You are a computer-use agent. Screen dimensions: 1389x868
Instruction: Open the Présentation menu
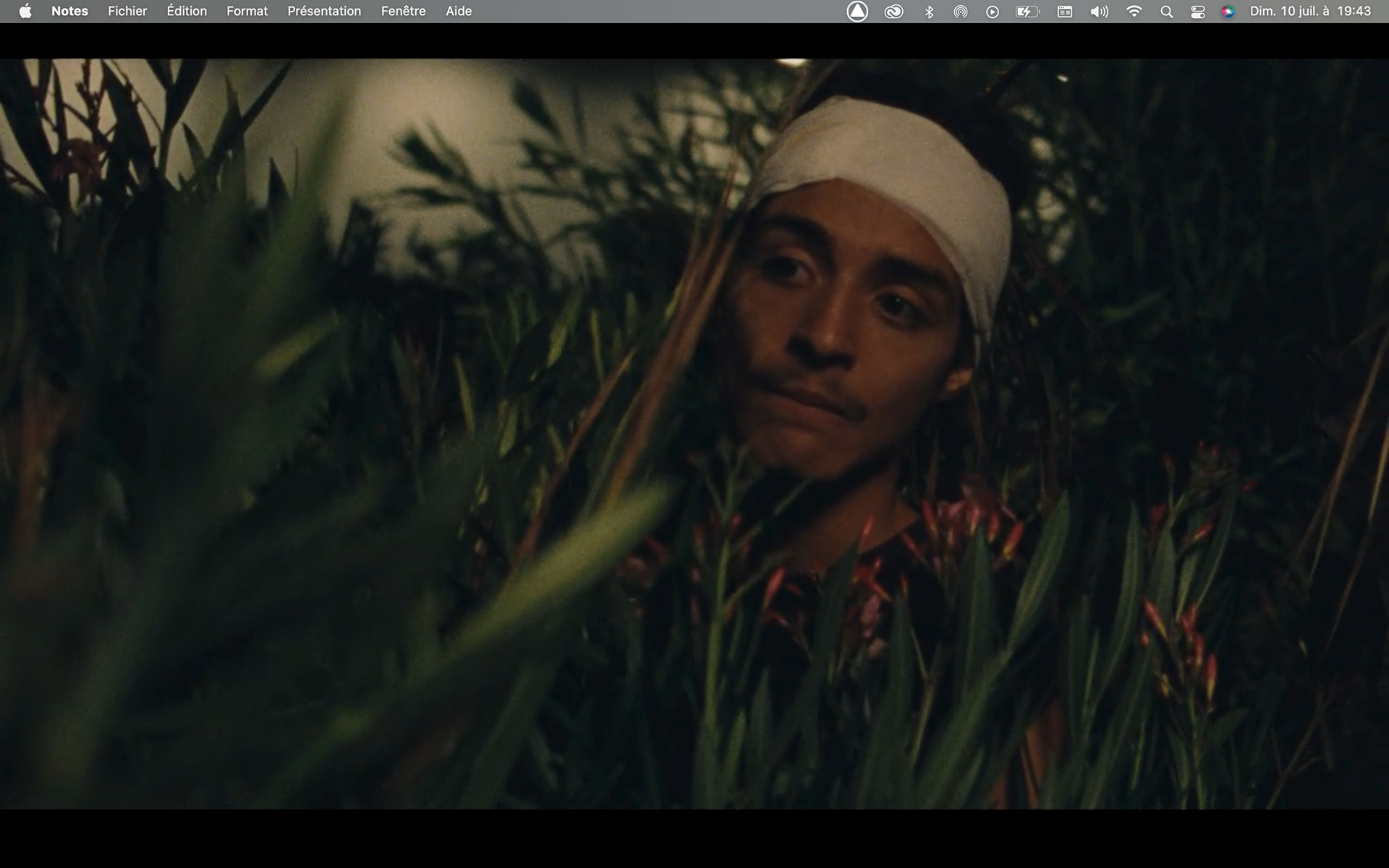324,11
